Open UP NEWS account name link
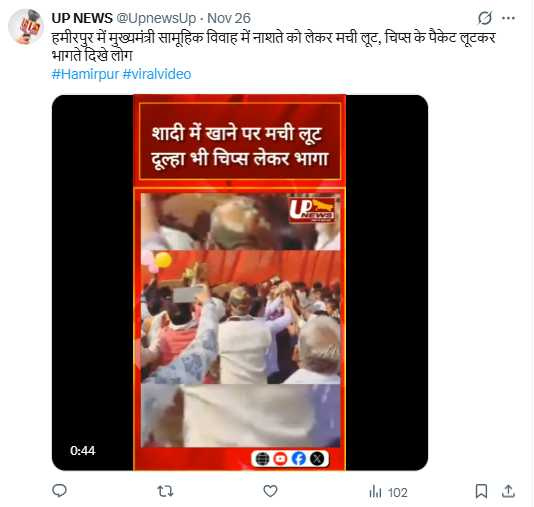The width and height of the screenshot is (534, 507). pos(82,18)
